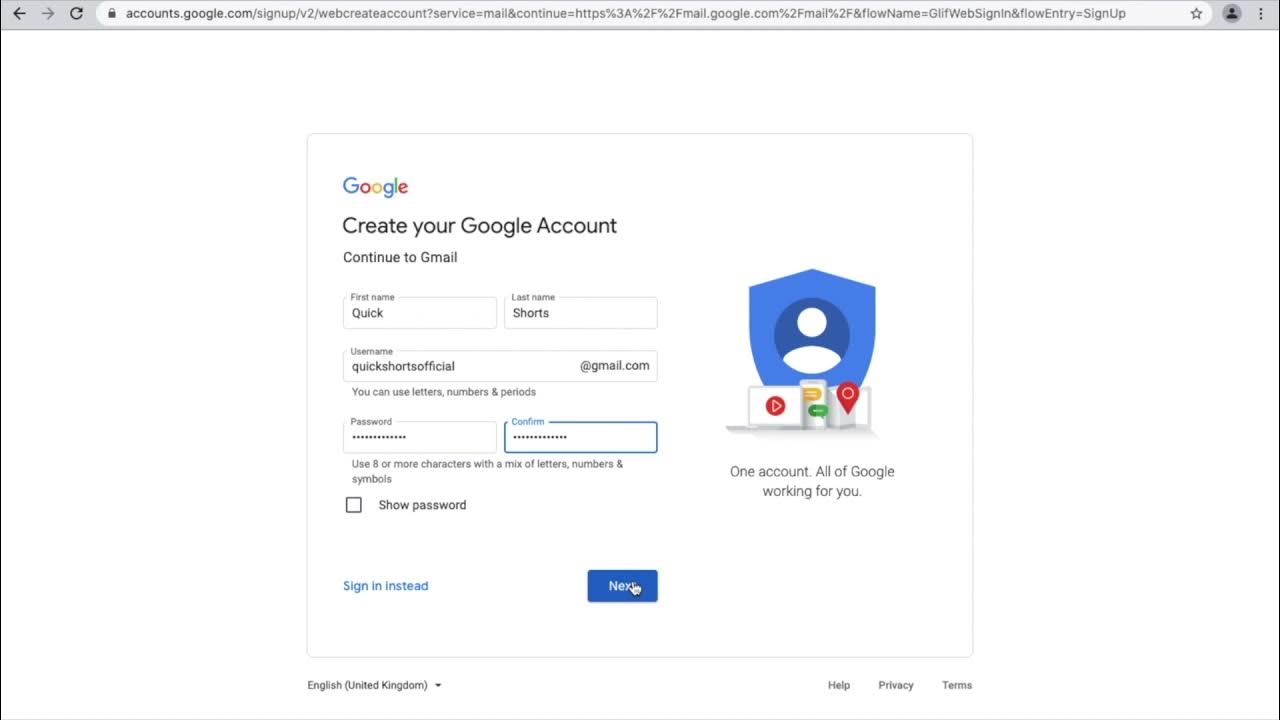Focus the Last name field containing Shorts
Viewport: 1280px width, 720px height.
point(581,313)
